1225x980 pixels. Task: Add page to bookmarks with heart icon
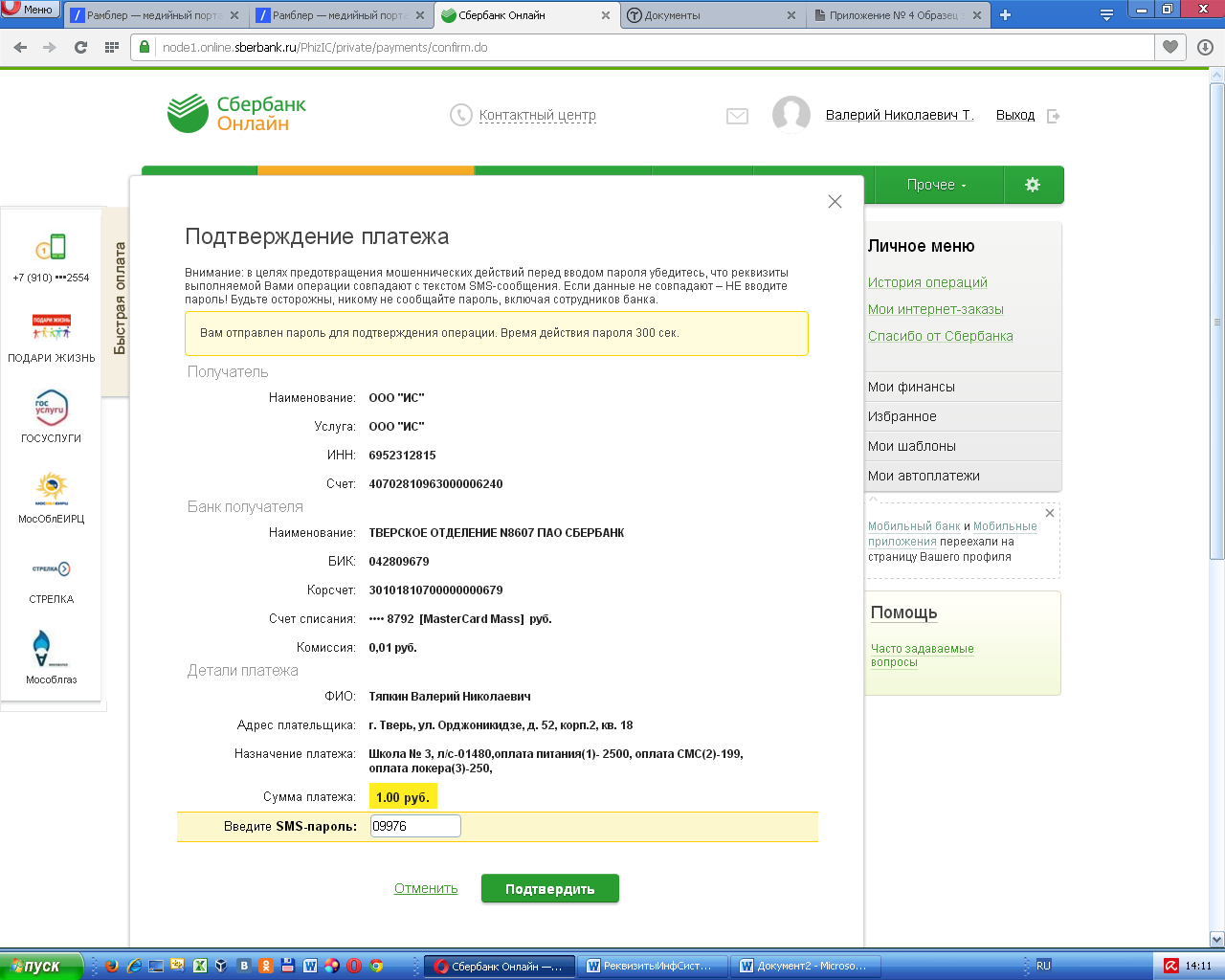coord(1170,47)
